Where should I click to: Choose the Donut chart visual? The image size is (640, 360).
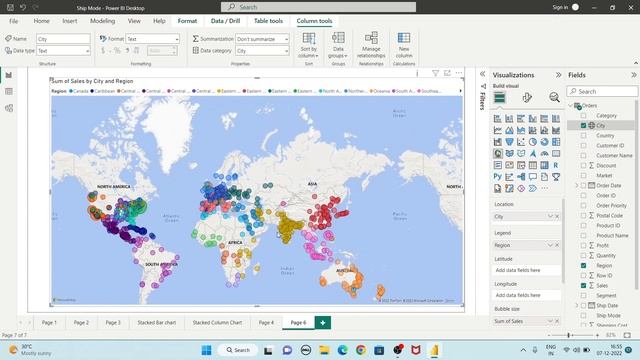(544, 142)
